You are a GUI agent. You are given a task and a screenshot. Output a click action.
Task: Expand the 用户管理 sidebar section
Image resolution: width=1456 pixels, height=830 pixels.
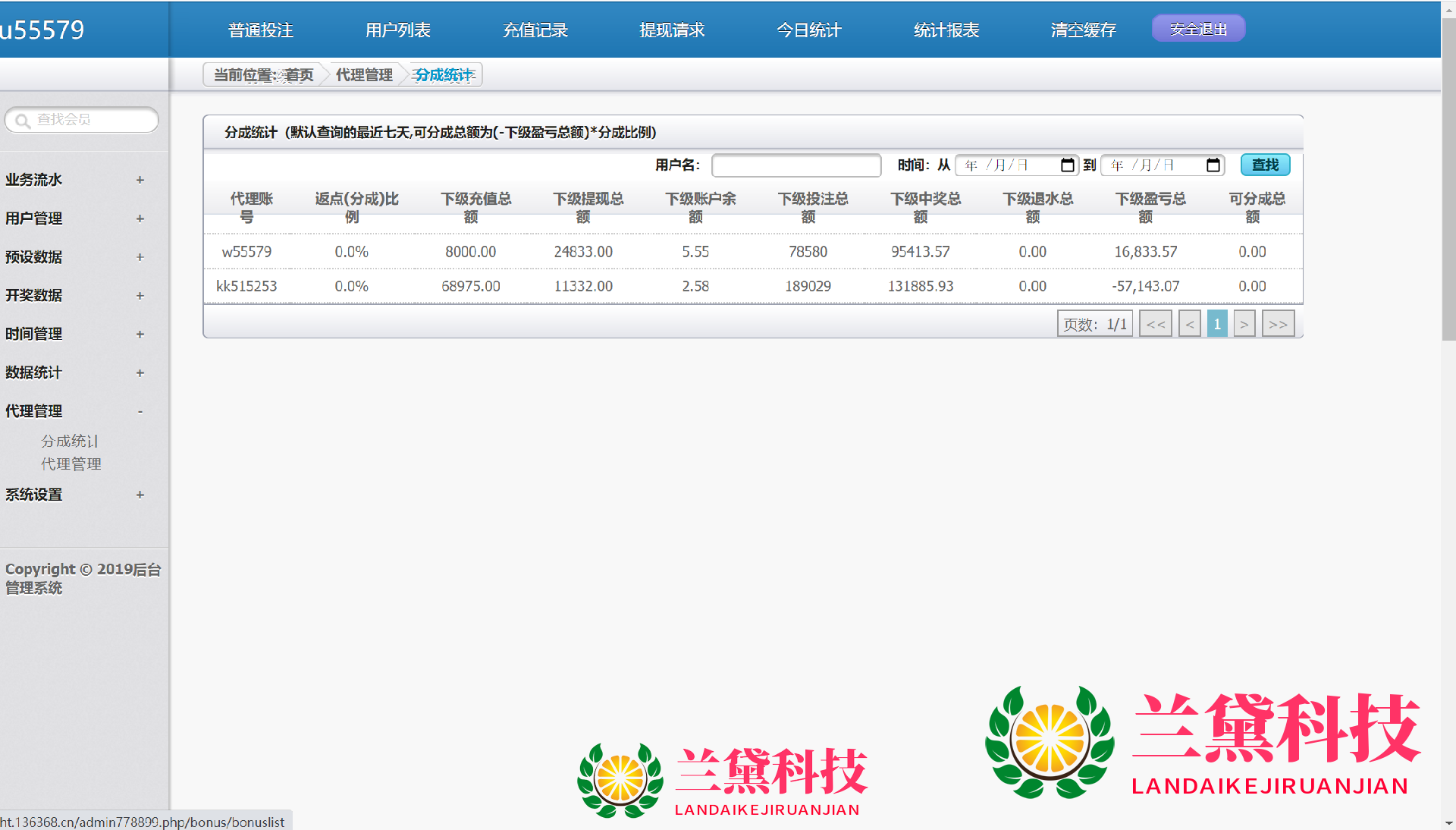coord(140,219)
